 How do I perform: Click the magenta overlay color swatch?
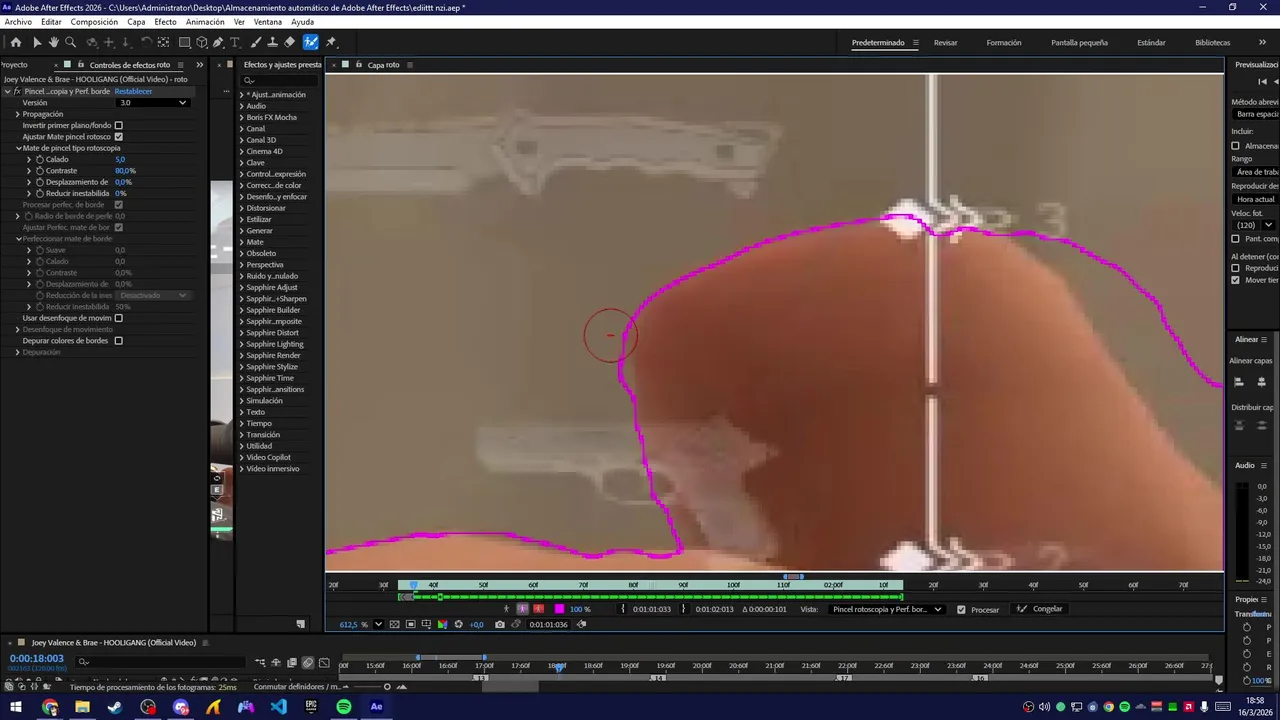coord(559,609)
